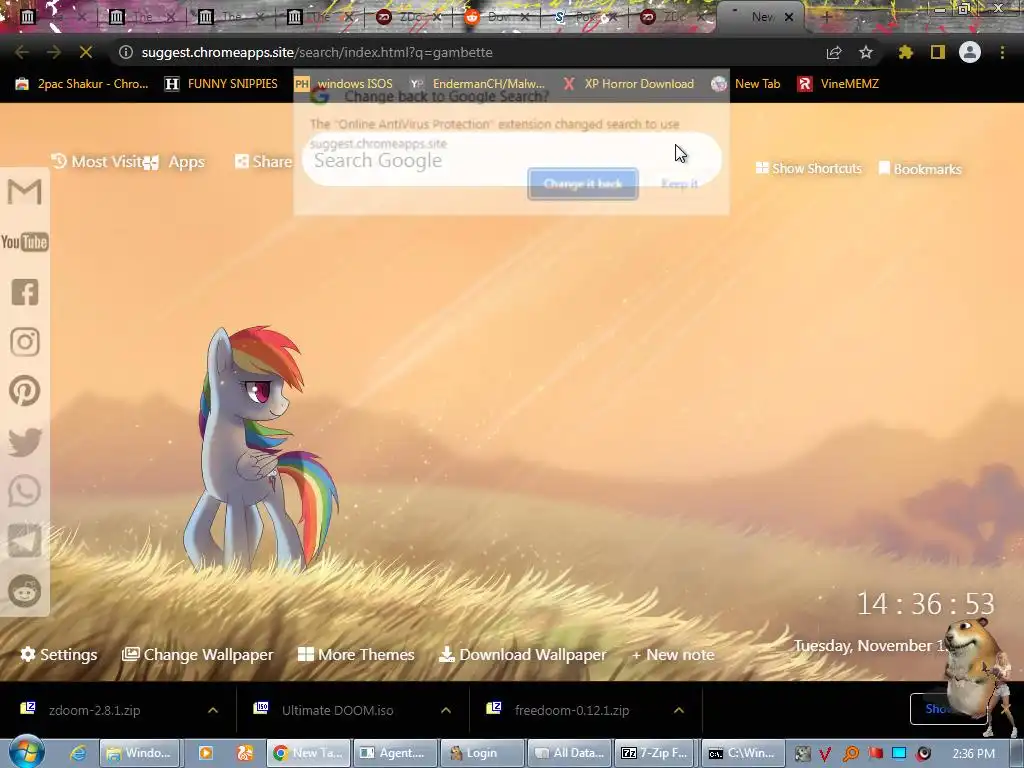Screen dimensions: 1024x768
Task: Open the Telegram sidebar shortcut
Action: (25, 541)
